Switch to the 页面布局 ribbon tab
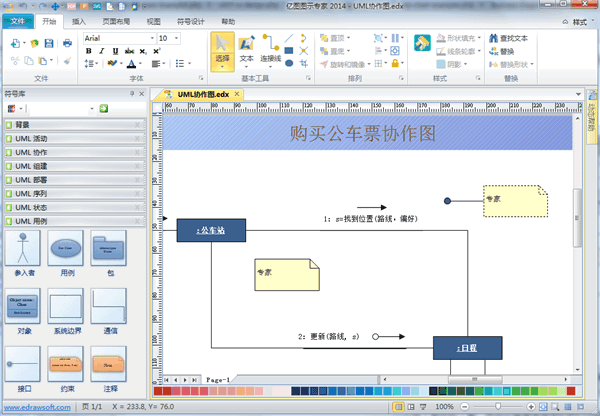Image resolution: width=600 pixels, height=416 pixels. point(116,21)
